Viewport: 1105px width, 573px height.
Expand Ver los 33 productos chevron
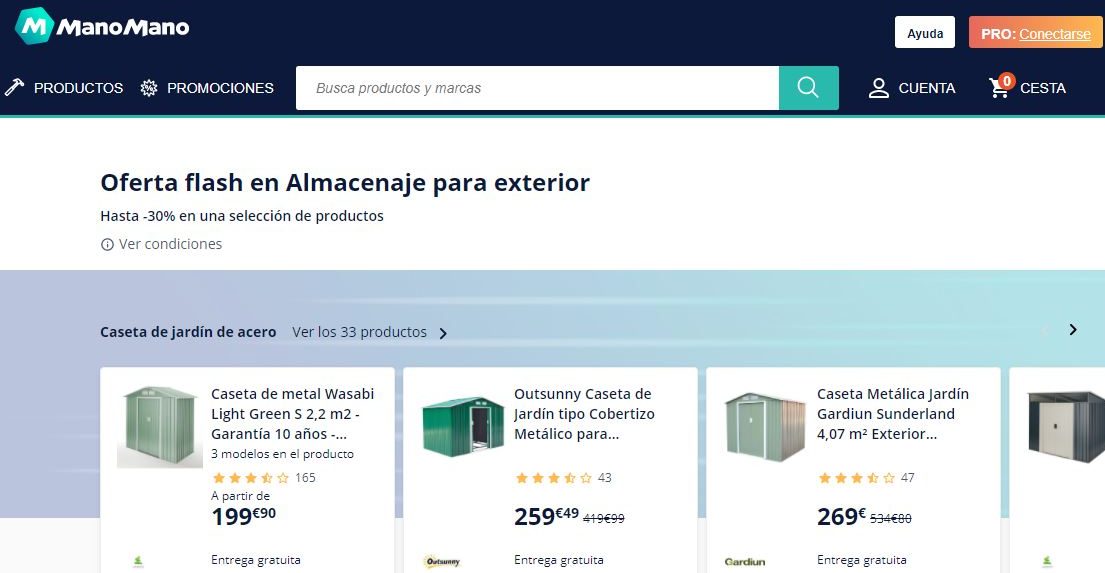point(444,333)
